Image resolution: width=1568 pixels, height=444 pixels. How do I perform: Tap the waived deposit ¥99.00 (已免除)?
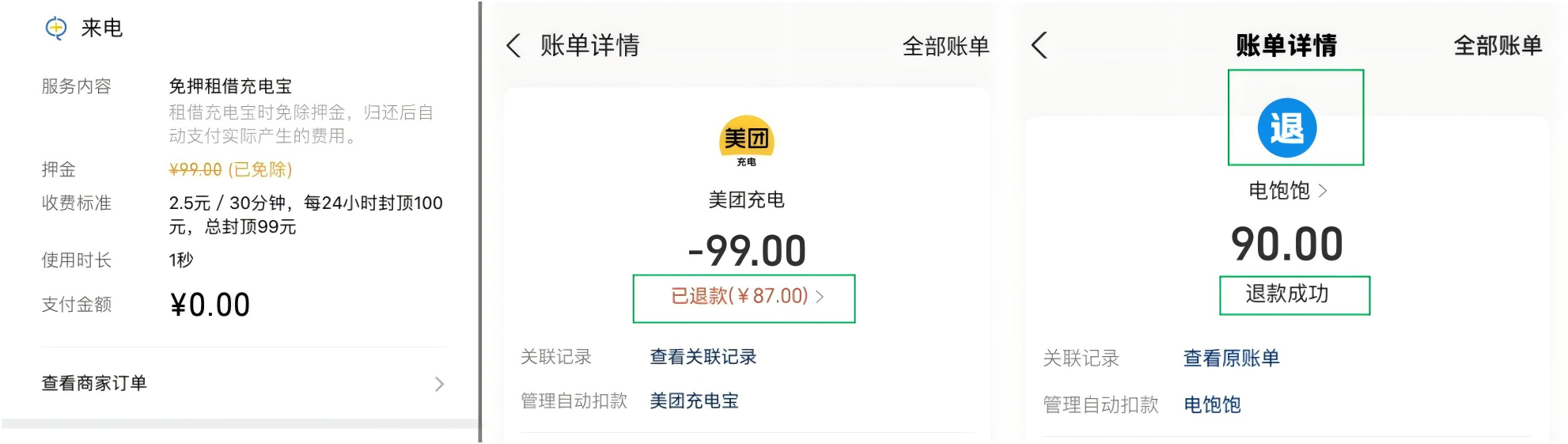click(230, 169)
